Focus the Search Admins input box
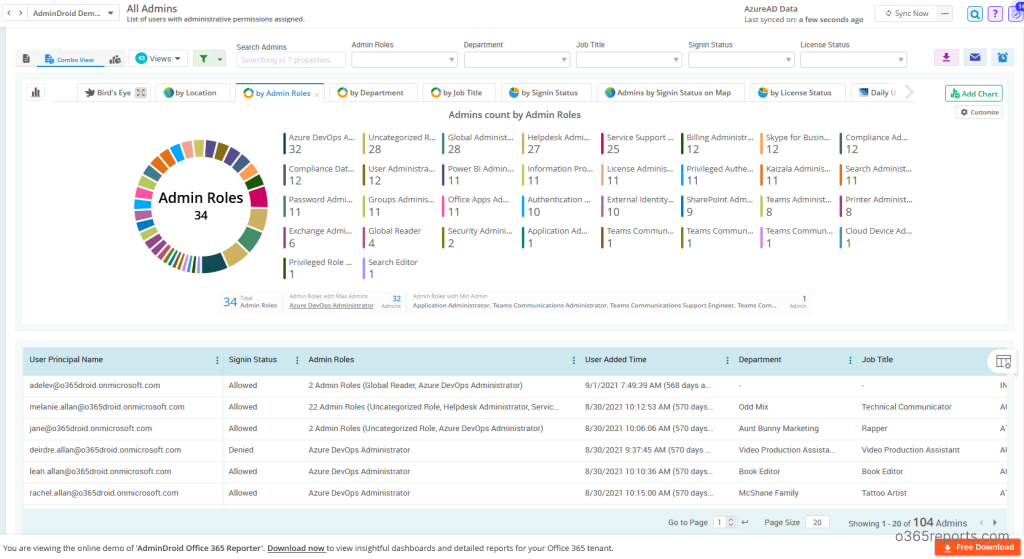The image size is (1024, 559). (x=291, y=60)
